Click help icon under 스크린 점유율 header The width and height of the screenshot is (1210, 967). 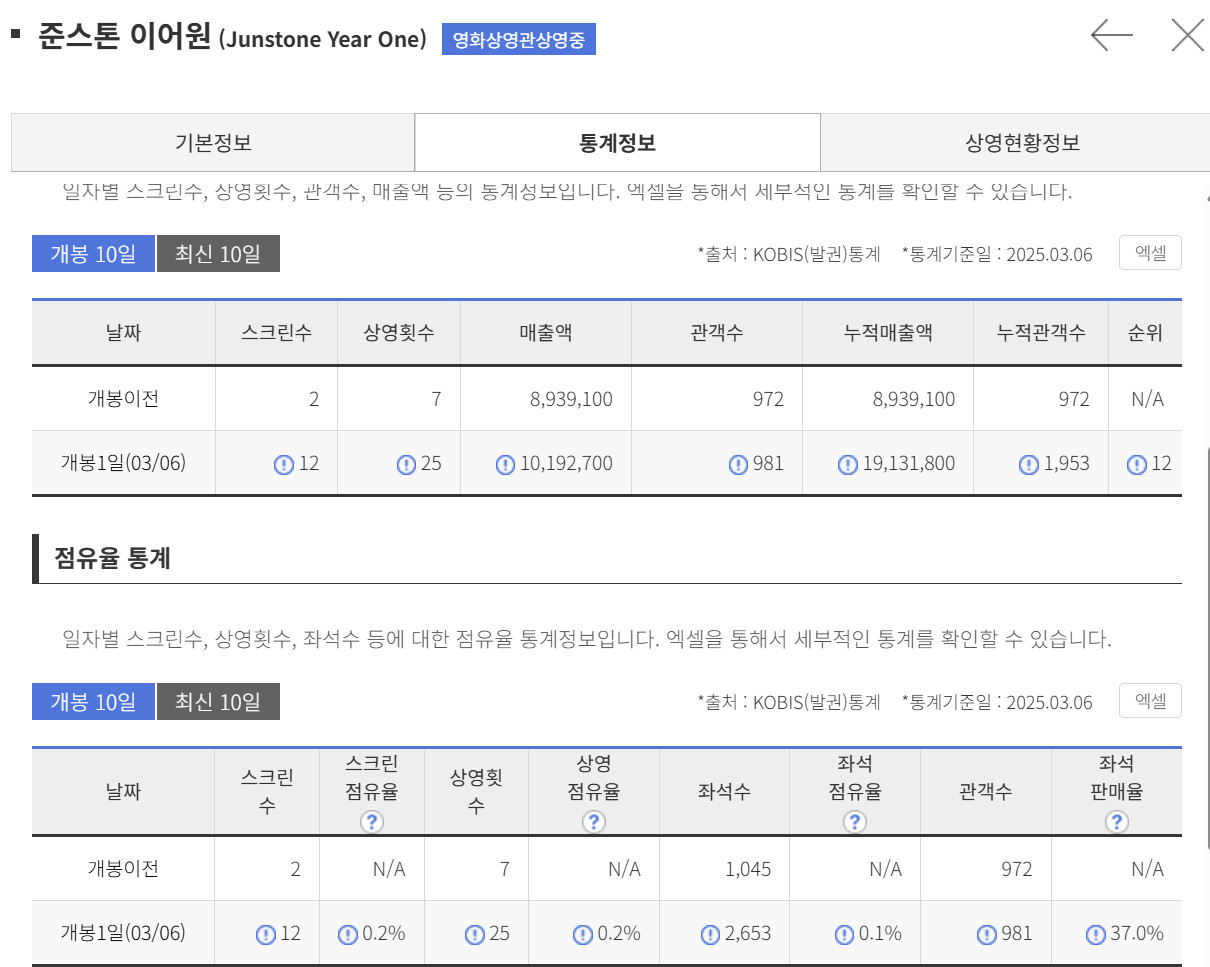372,822
